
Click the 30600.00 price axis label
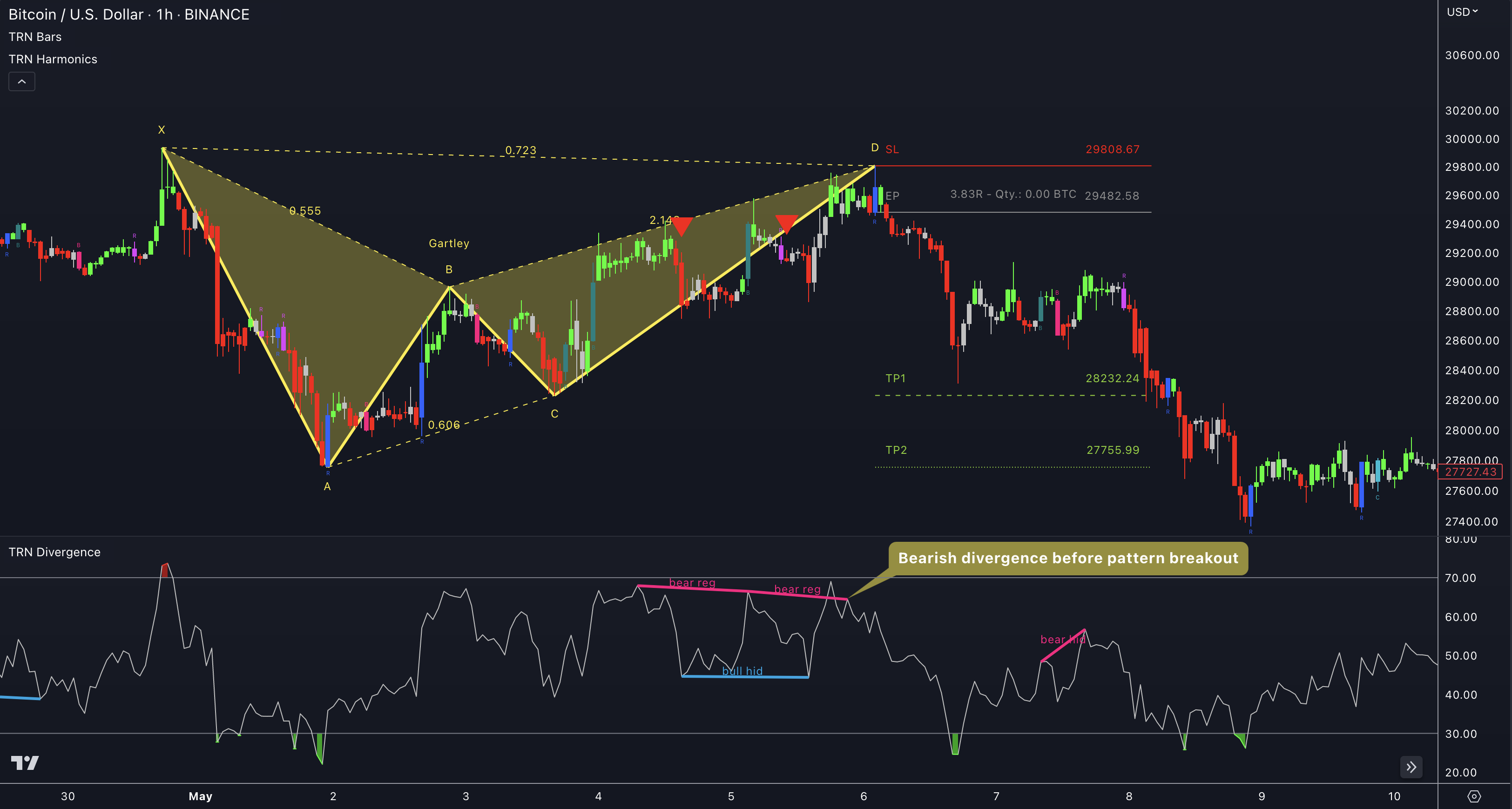(1472, 55)
